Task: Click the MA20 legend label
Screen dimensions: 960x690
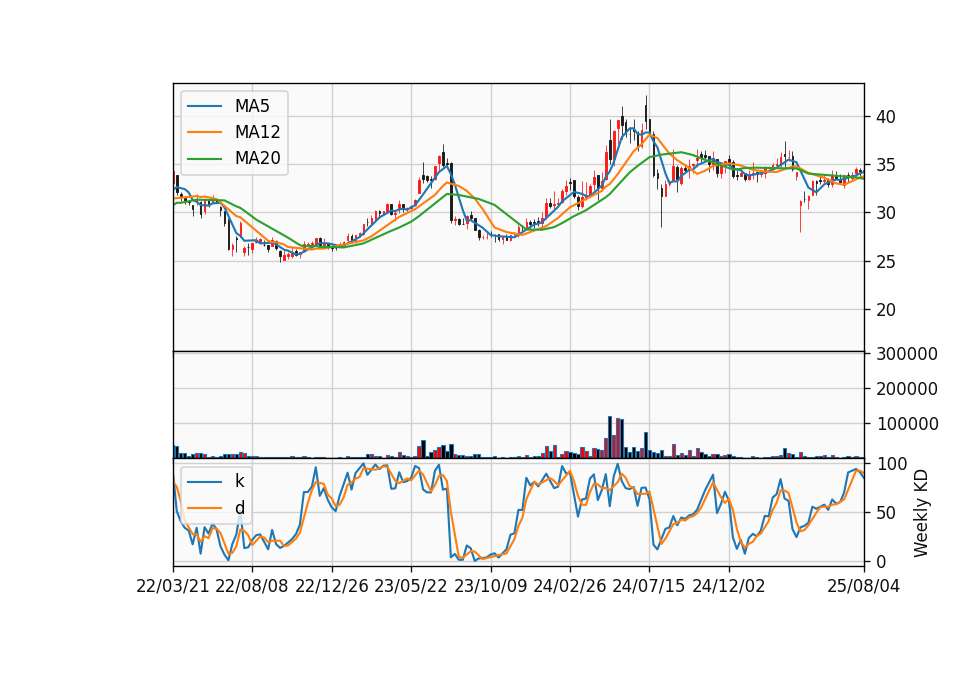Action: pos(257,159)
